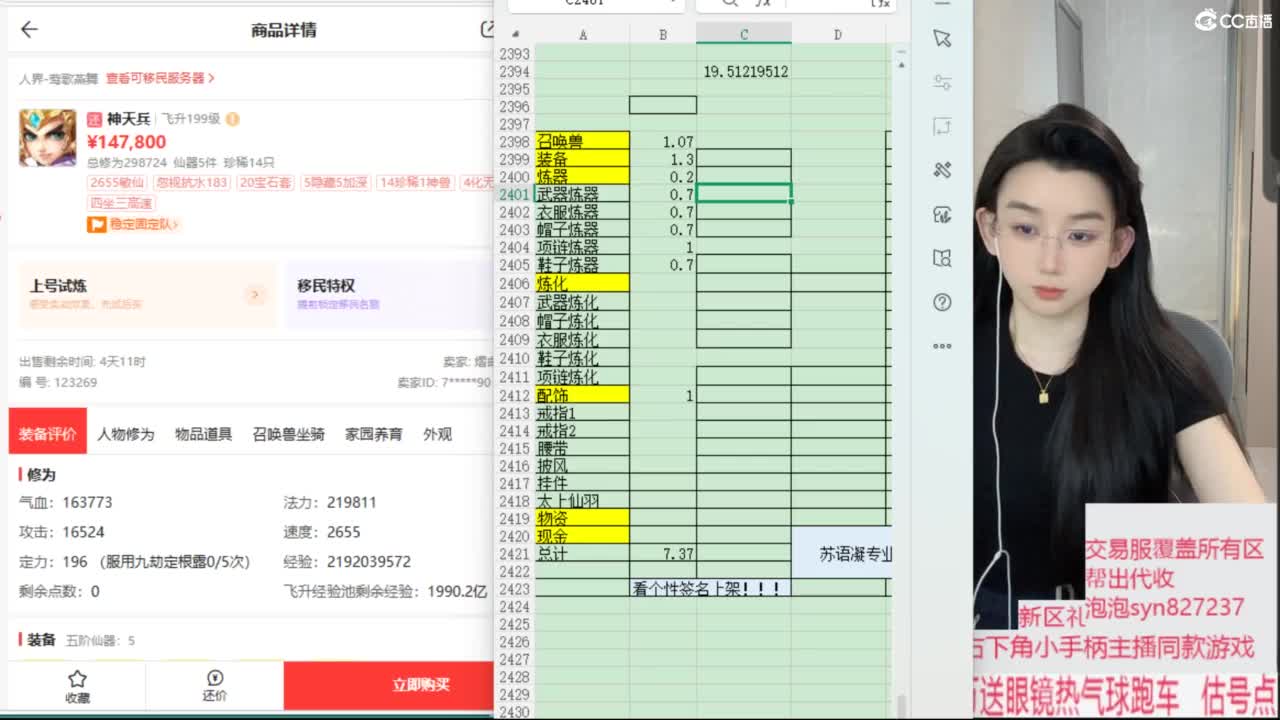Select column D header in the spreadsheet
The width and height of the screenshot is (1280, 720).
click(x=838, y=34)
